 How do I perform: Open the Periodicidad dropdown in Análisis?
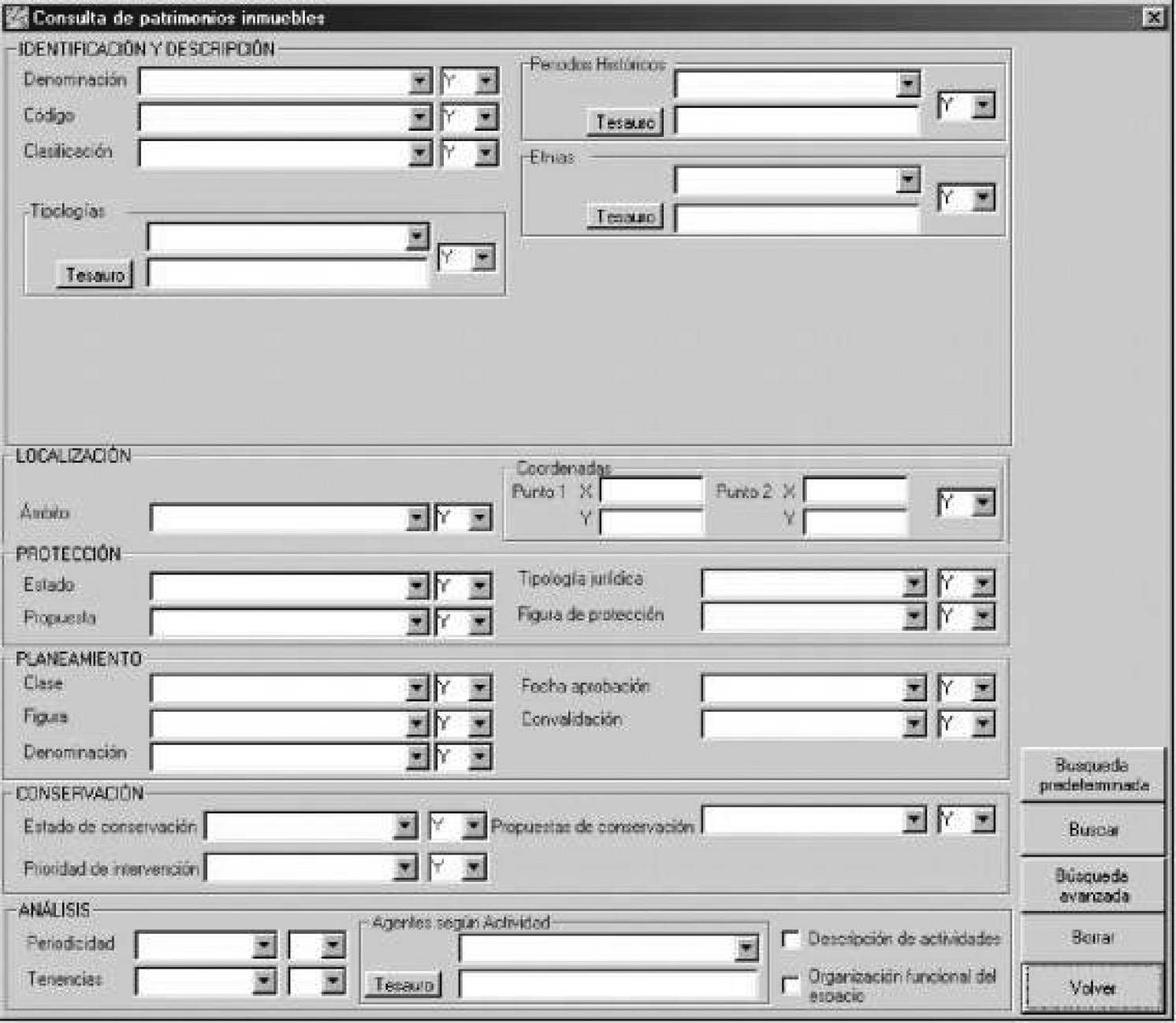click(264, 946)
